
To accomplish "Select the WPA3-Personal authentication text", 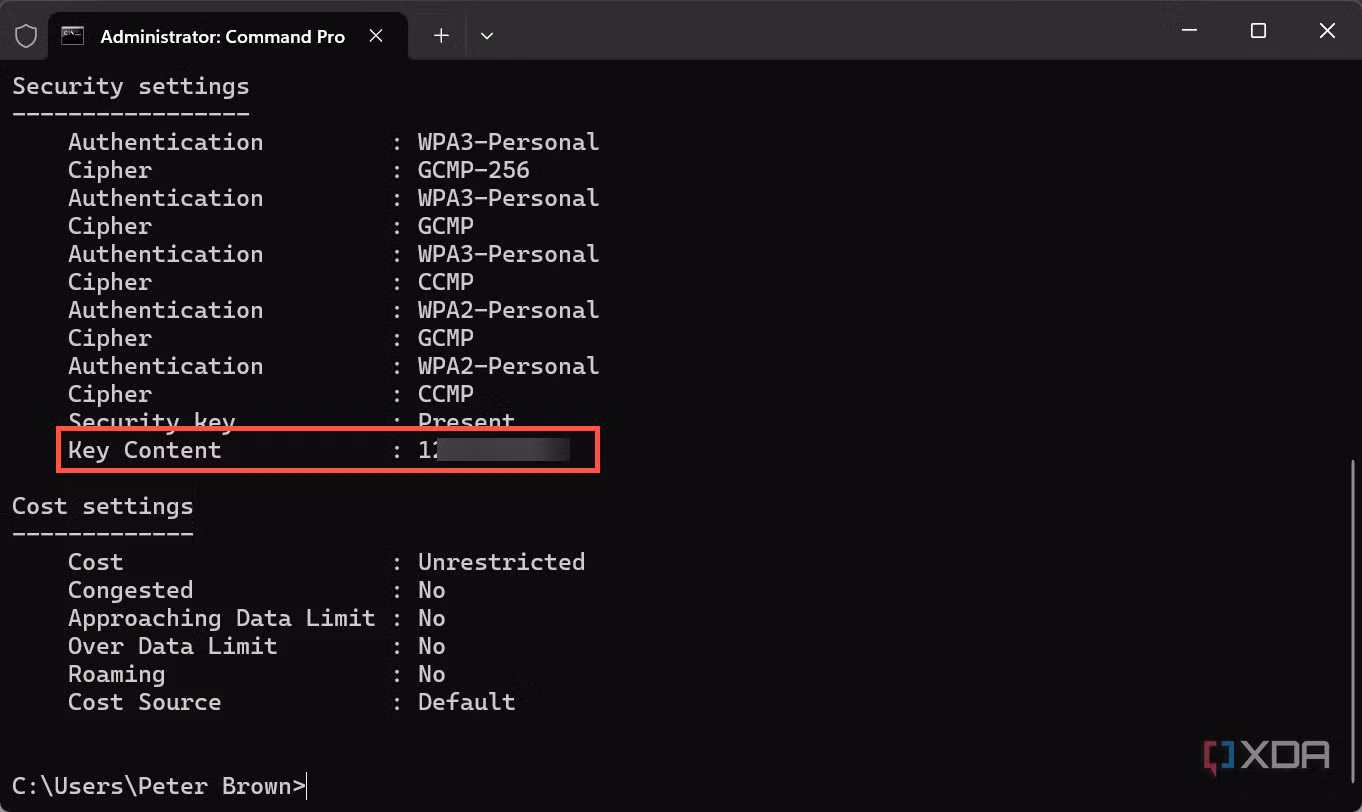I will (508, 141).
